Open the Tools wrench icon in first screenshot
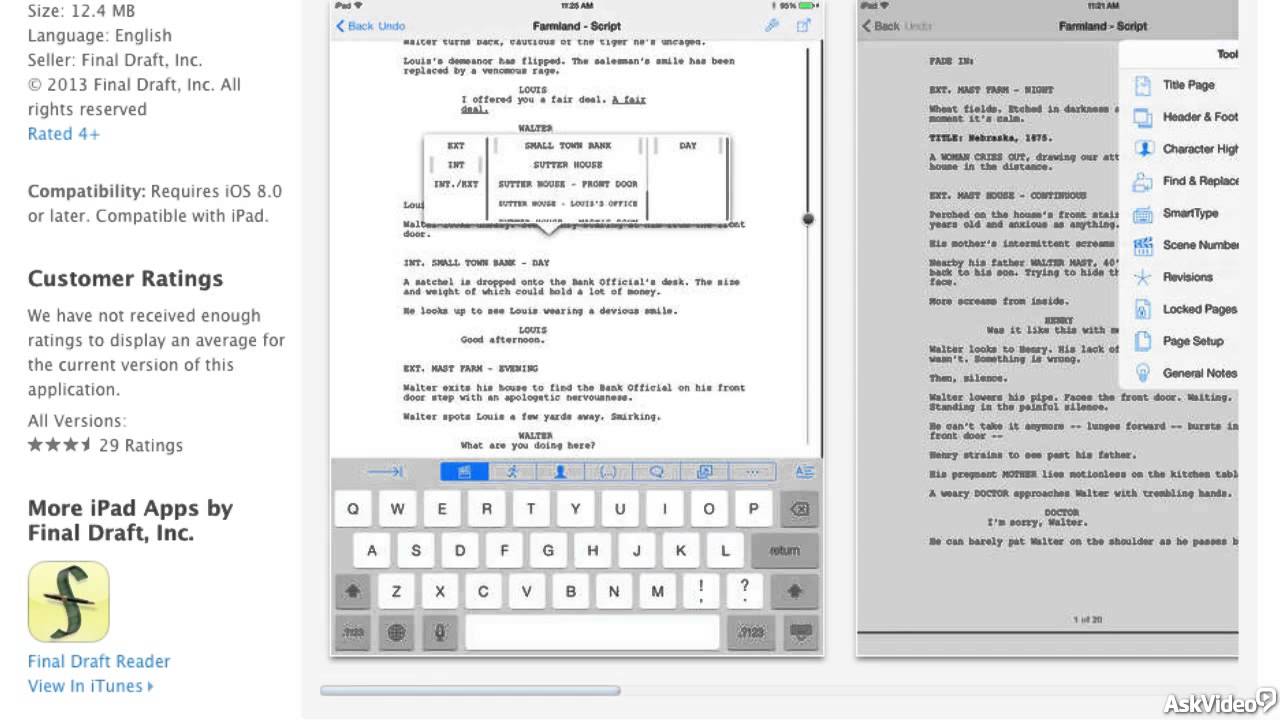1280x720 pixels. point(772,26)
